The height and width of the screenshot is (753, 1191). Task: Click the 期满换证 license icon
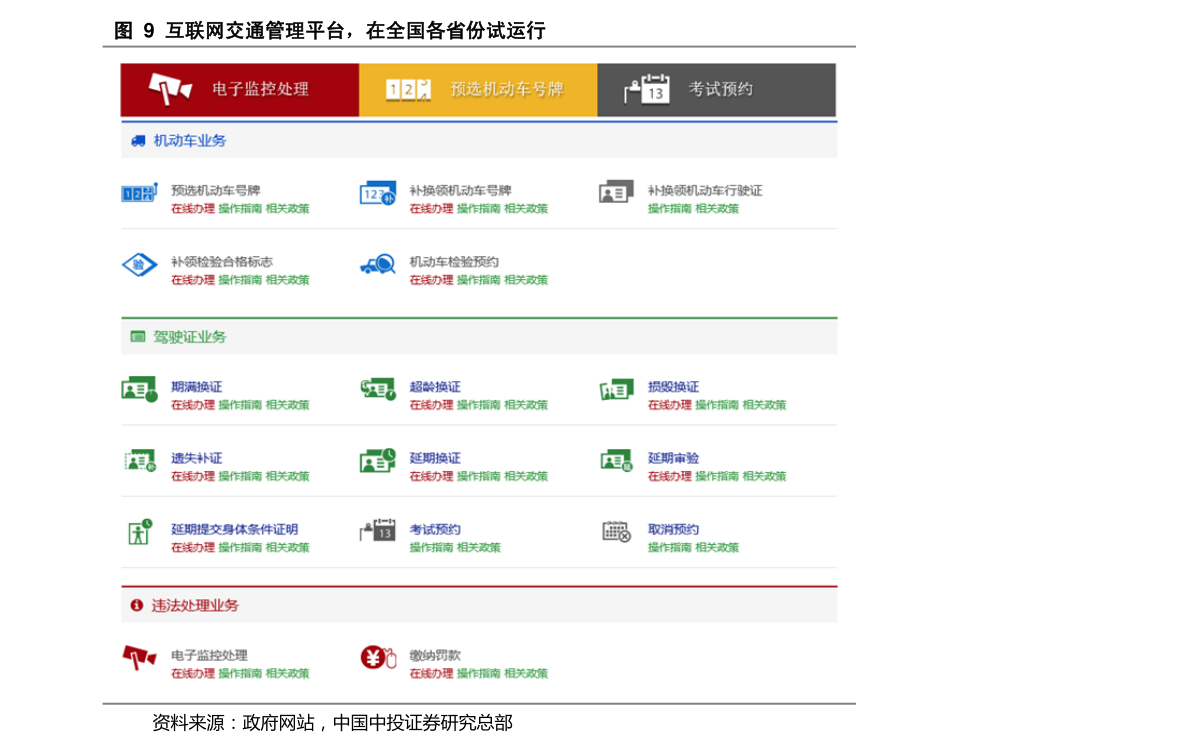tap(140, 389)
